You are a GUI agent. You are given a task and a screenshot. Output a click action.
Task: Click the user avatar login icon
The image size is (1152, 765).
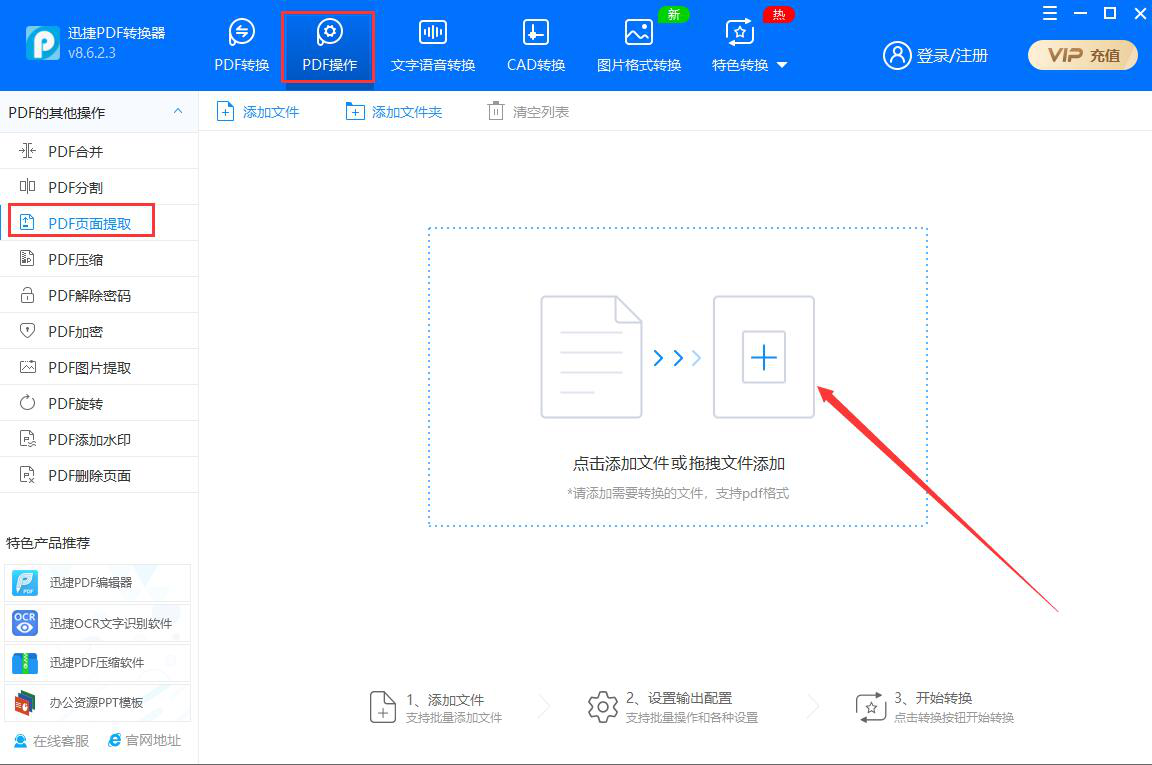point(897,55)
